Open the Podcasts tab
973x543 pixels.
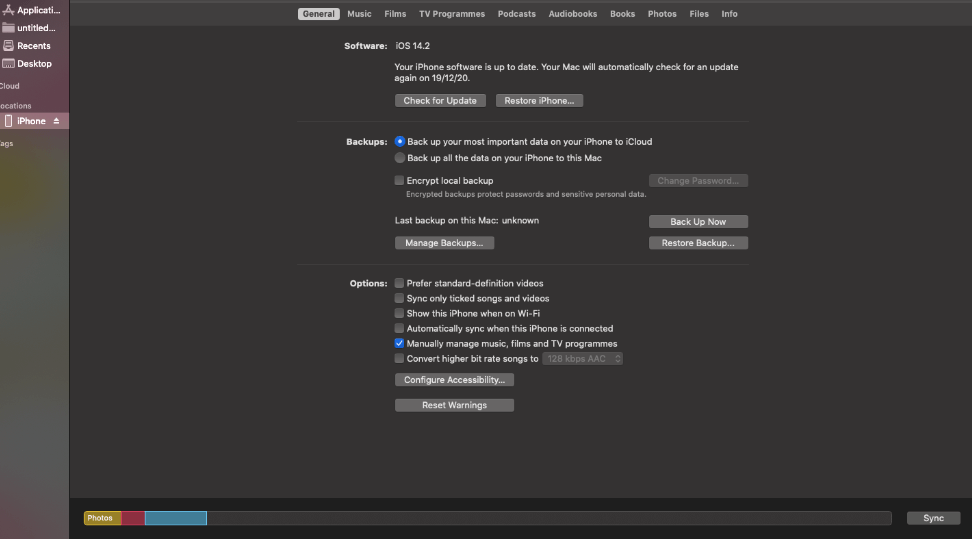pyautogui.click(x=516, y=14)
